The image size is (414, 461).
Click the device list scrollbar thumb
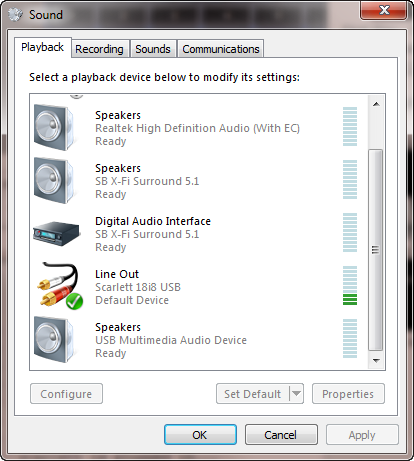point(376,250)
